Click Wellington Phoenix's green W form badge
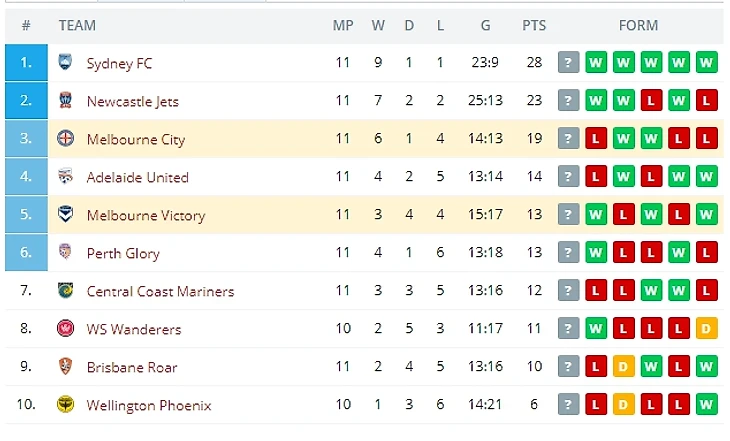Viewport: 730px width, 441px height. pyautogui.click(x=707, y=405)
